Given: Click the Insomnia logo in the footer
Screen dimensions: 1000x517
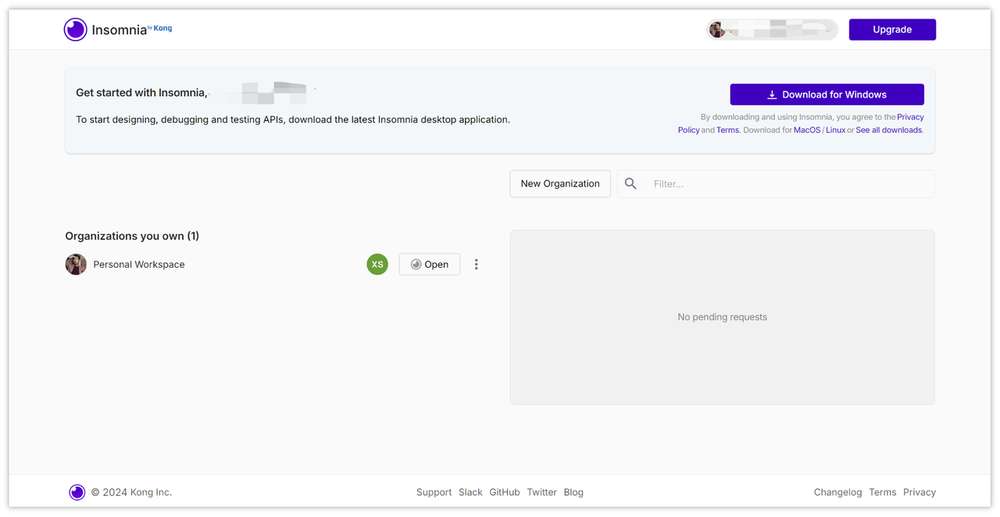Looking at the screenshot, I should 77,492.
